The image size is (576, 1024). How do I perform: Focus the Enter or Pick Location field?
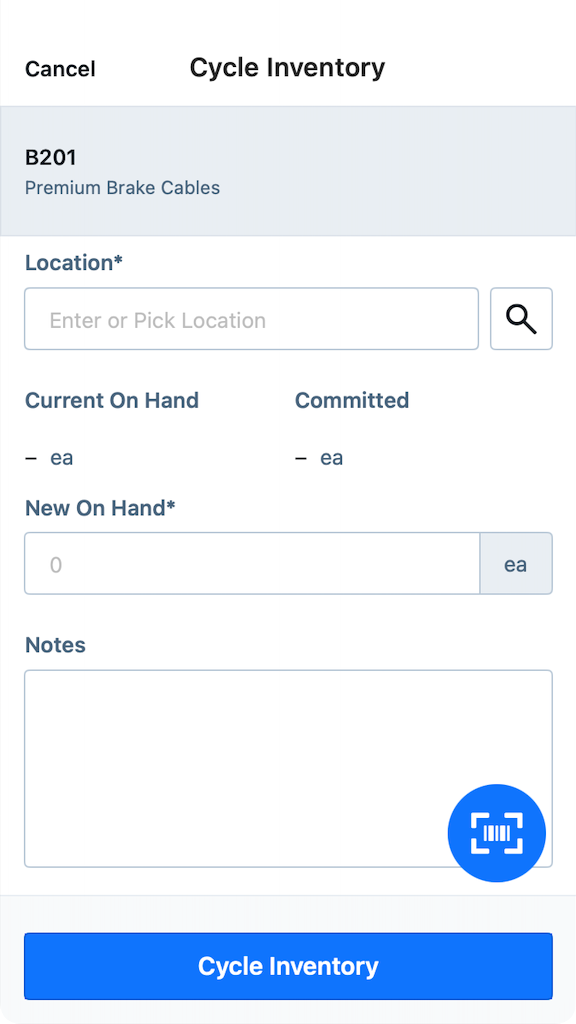(250, 318)
